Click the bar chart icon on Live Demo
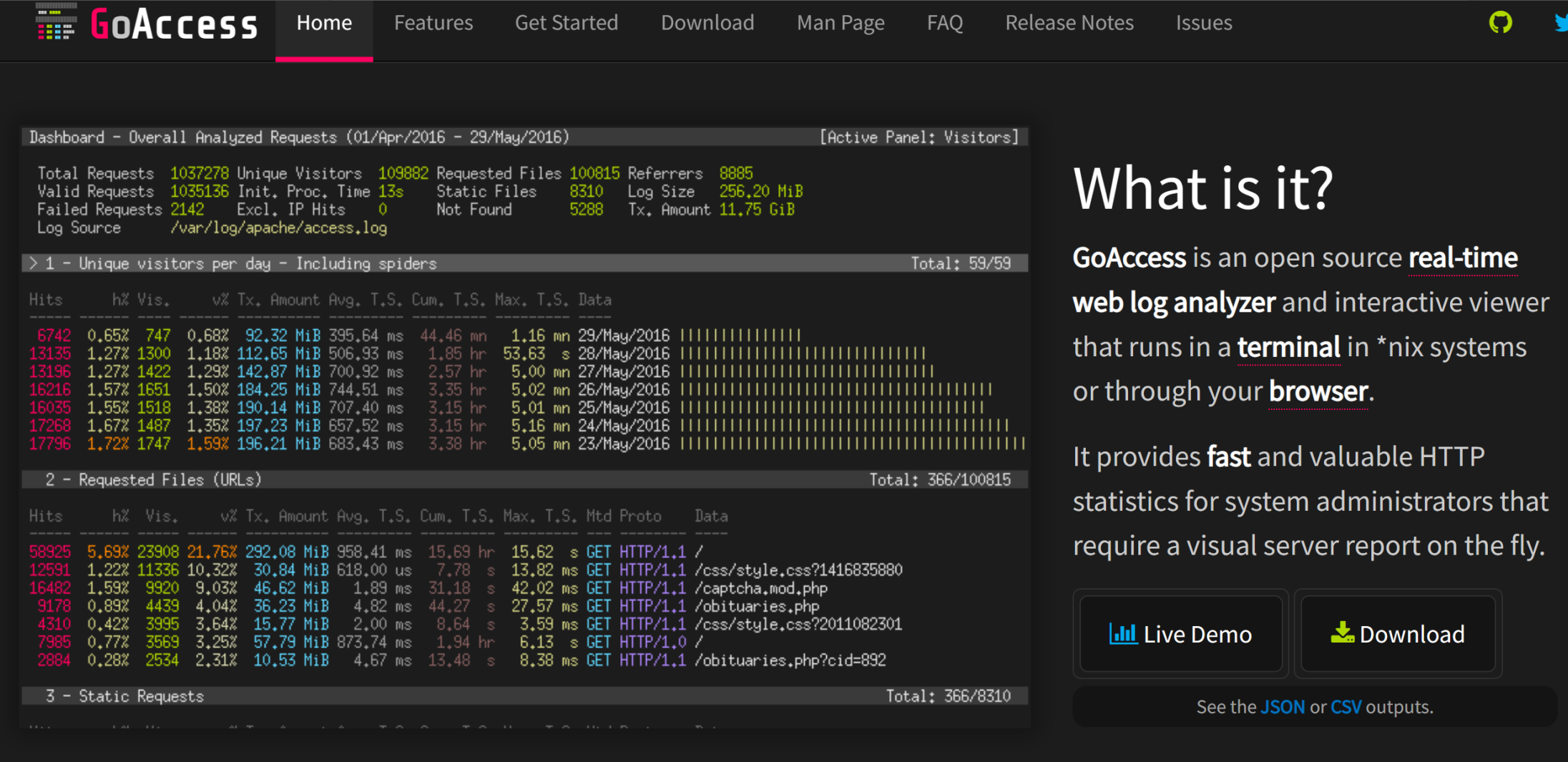 1123,634
